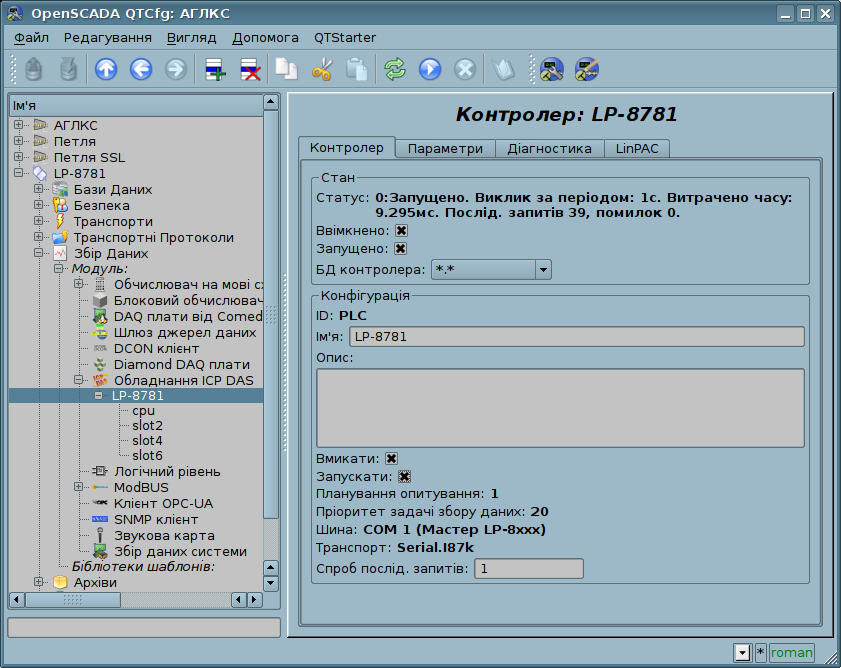Toggle the Запущено checkbox
841x668 pixels.
pyautogui.click(x=401, y=249)
